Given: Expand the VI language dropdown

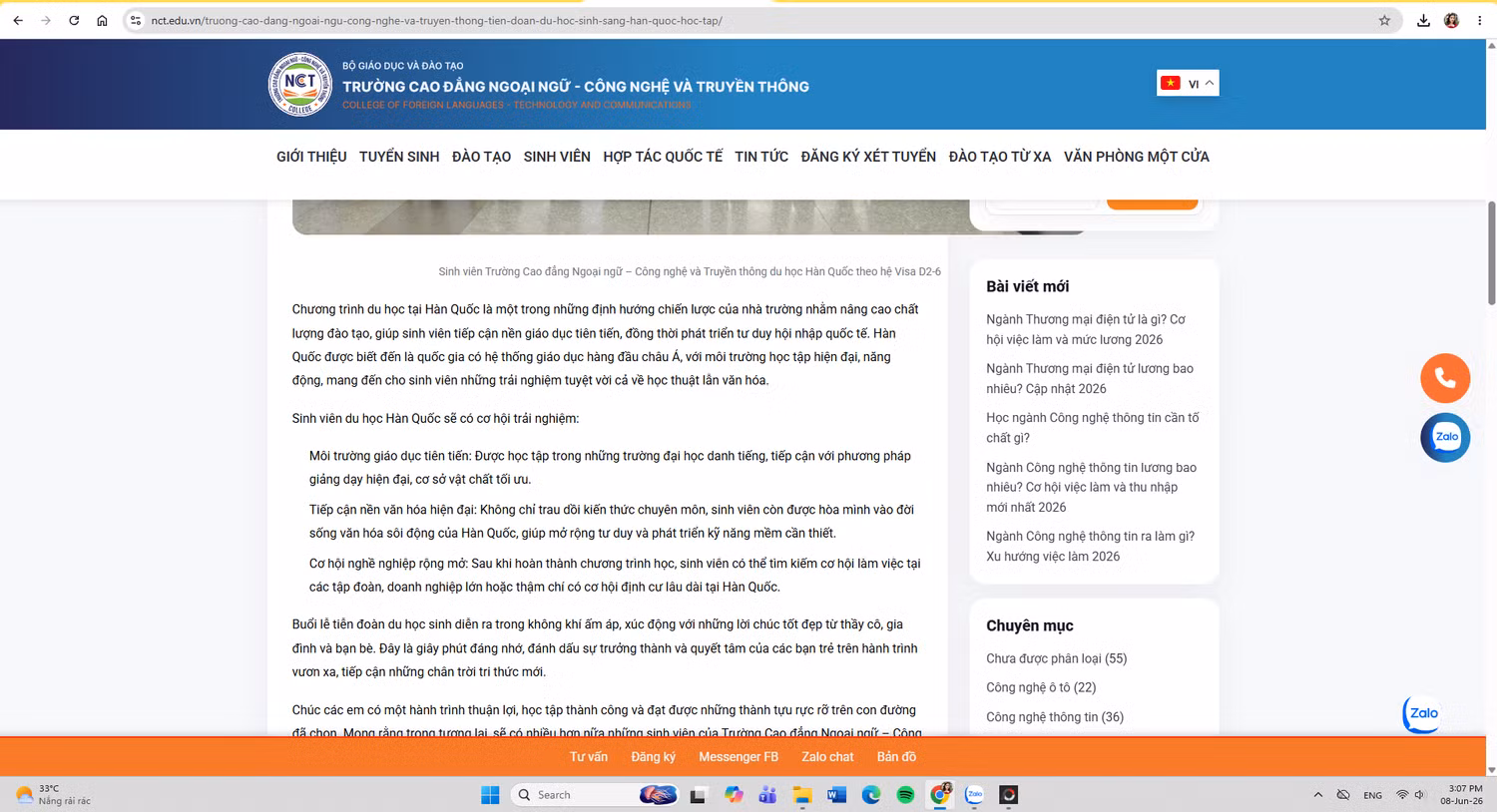Looking at the screenshot, I should [1188, 83].
